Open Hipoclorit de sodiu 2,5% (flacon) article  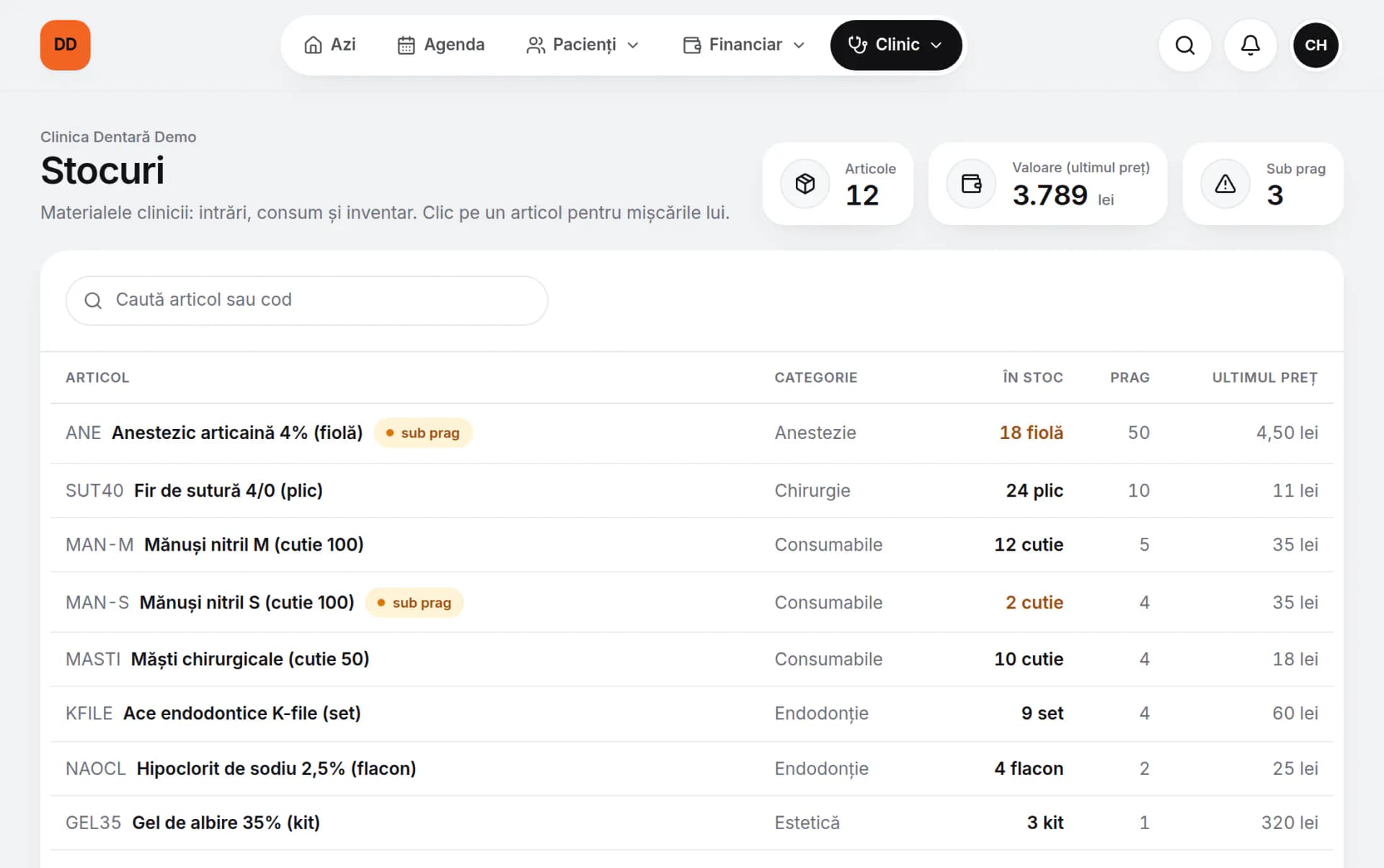coord(276,769)
